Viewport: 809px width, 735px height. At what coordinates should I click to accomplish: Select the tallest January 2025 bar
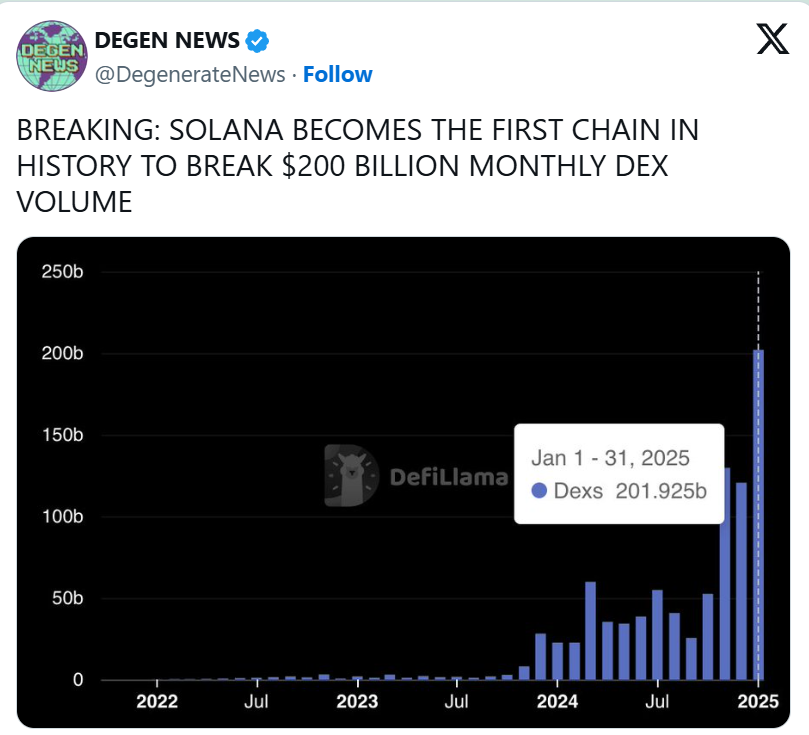coord(758,515)
